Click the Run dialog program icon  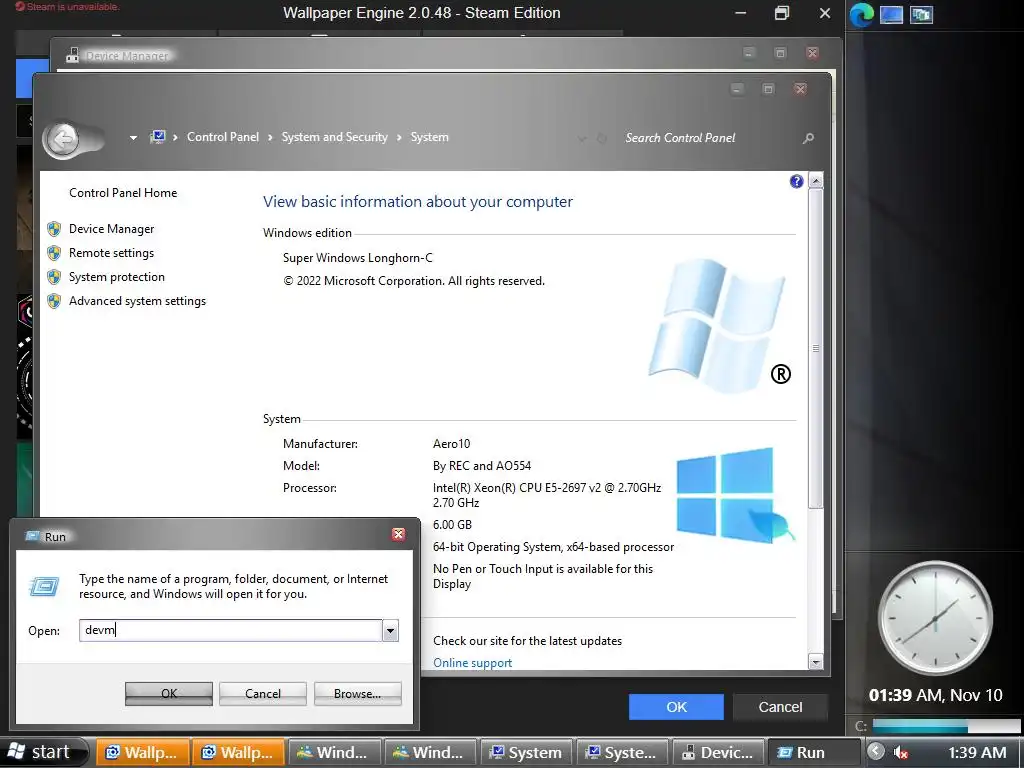click(x=44, y=586)
